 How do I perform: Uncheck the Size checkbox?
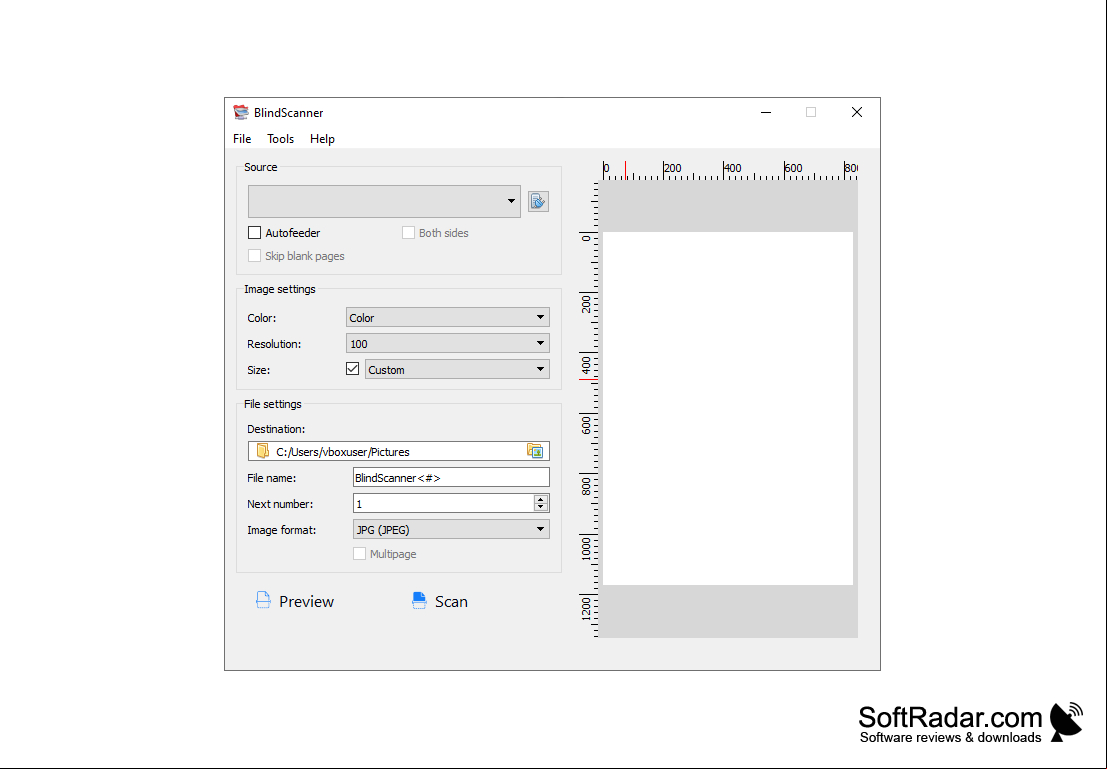[x=352, y=369]
